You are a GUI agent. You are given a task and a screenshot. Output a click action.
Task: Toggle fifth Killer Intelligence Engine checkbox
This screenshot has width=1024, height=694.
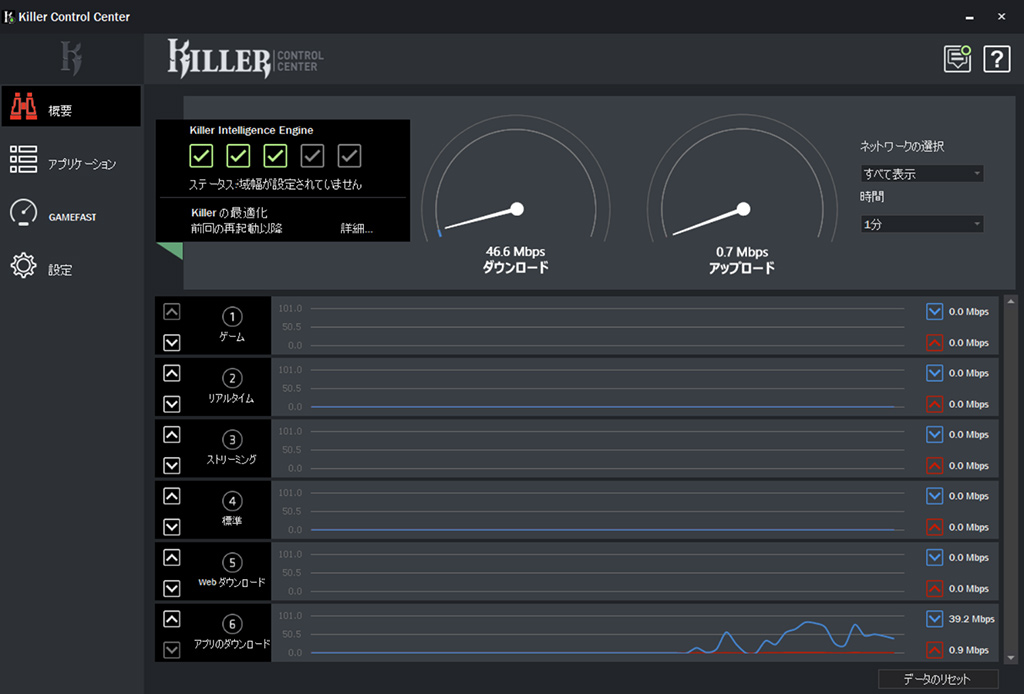point(349,156)
